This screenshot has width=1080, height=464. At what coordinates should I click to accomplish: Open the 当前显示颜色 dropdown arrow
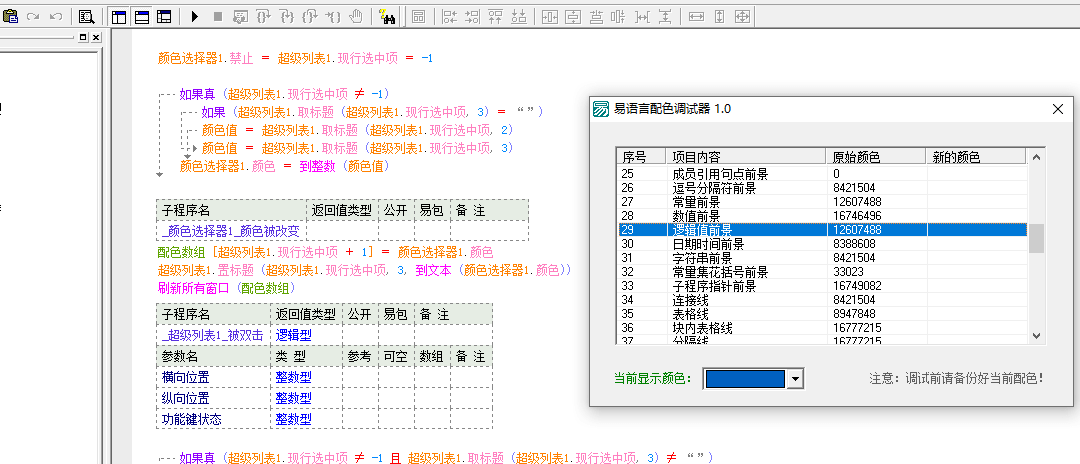pyautogui.click(x=795, y=379)
